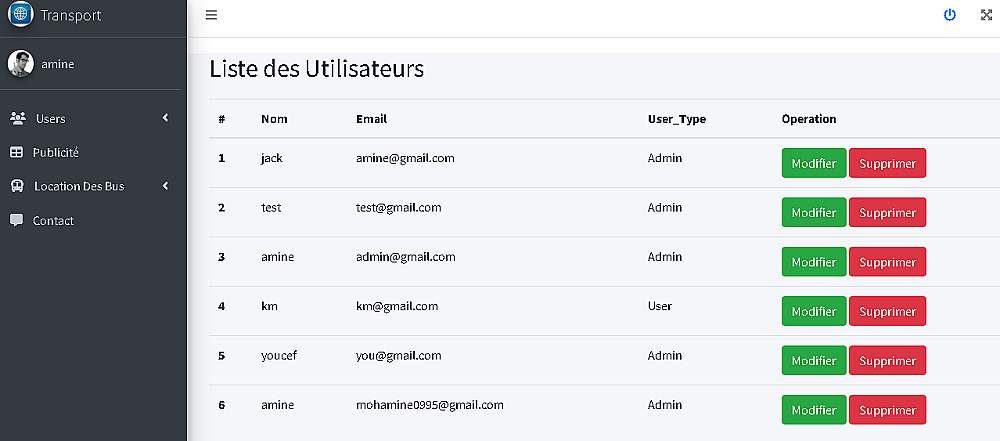1000x441 pixels.
Task: Click the Transport brand title text
Action: (x=71, y=15)
